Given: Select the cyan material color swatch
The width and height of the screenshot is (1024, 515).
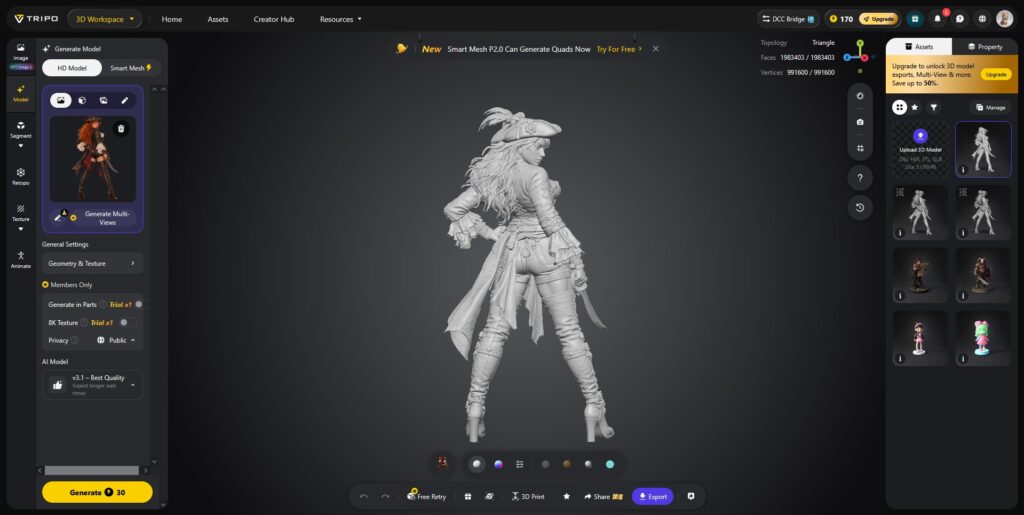Looking at the screenshot, I should coord(609,464).
